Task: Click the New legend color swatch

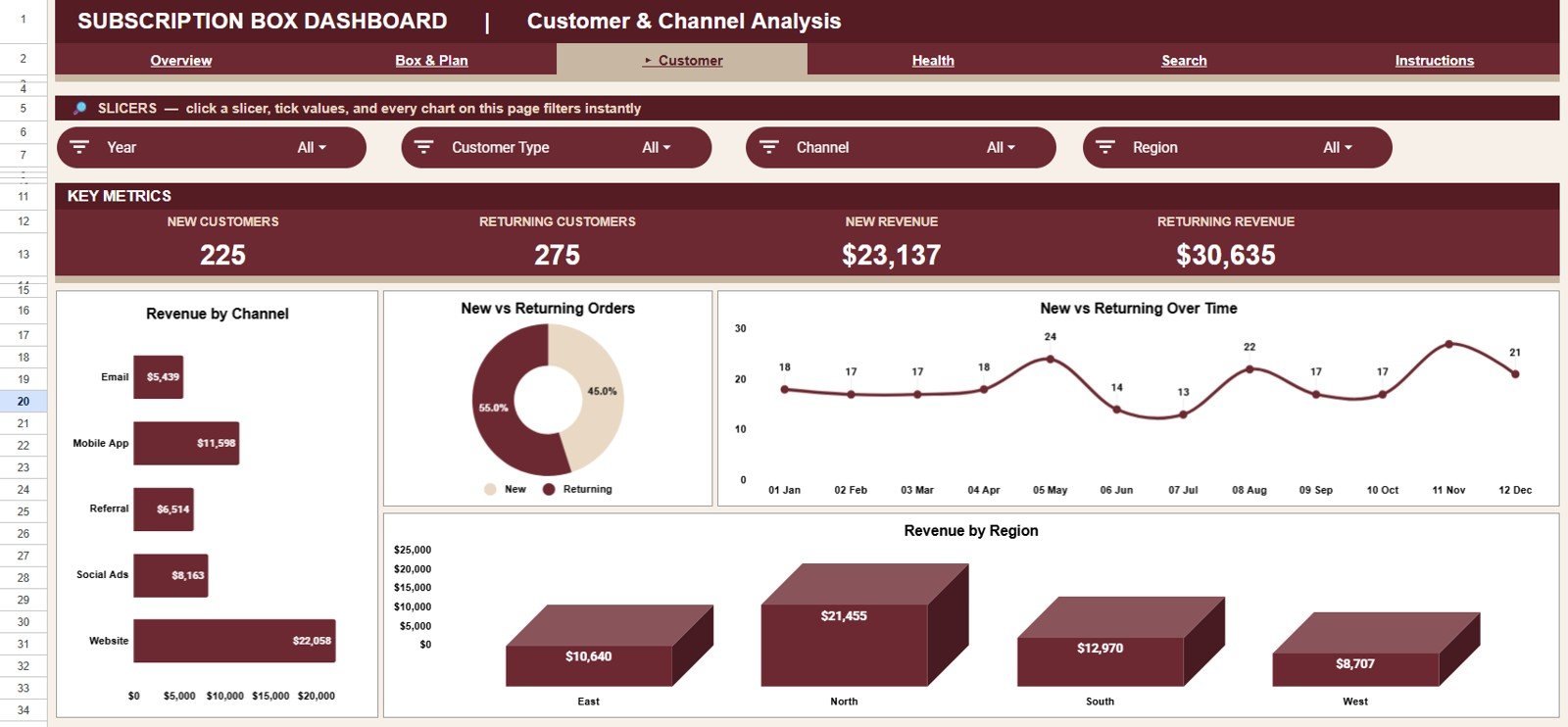Action: [x=490, y=489]
